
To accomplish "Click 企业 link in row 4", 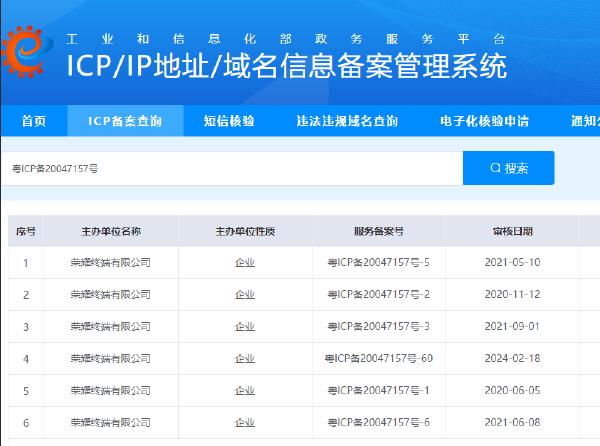I will pos(245,359).
